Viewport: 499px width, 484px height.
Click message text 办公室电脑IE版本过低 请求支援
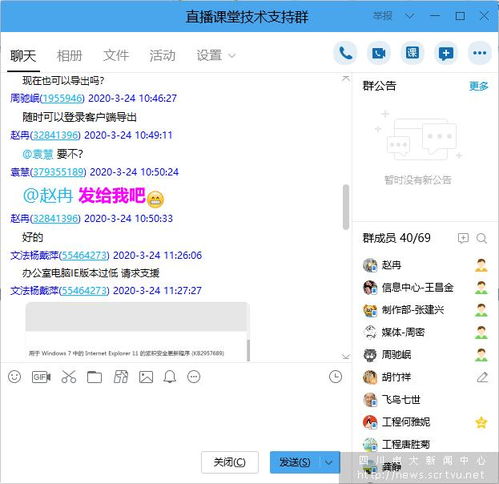pyautogui.click(x=91, y=274)
